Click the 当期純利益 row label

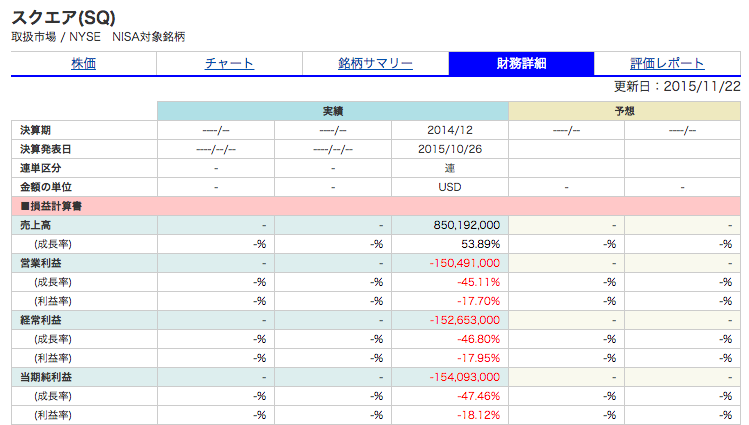click(x=46, y=377)
